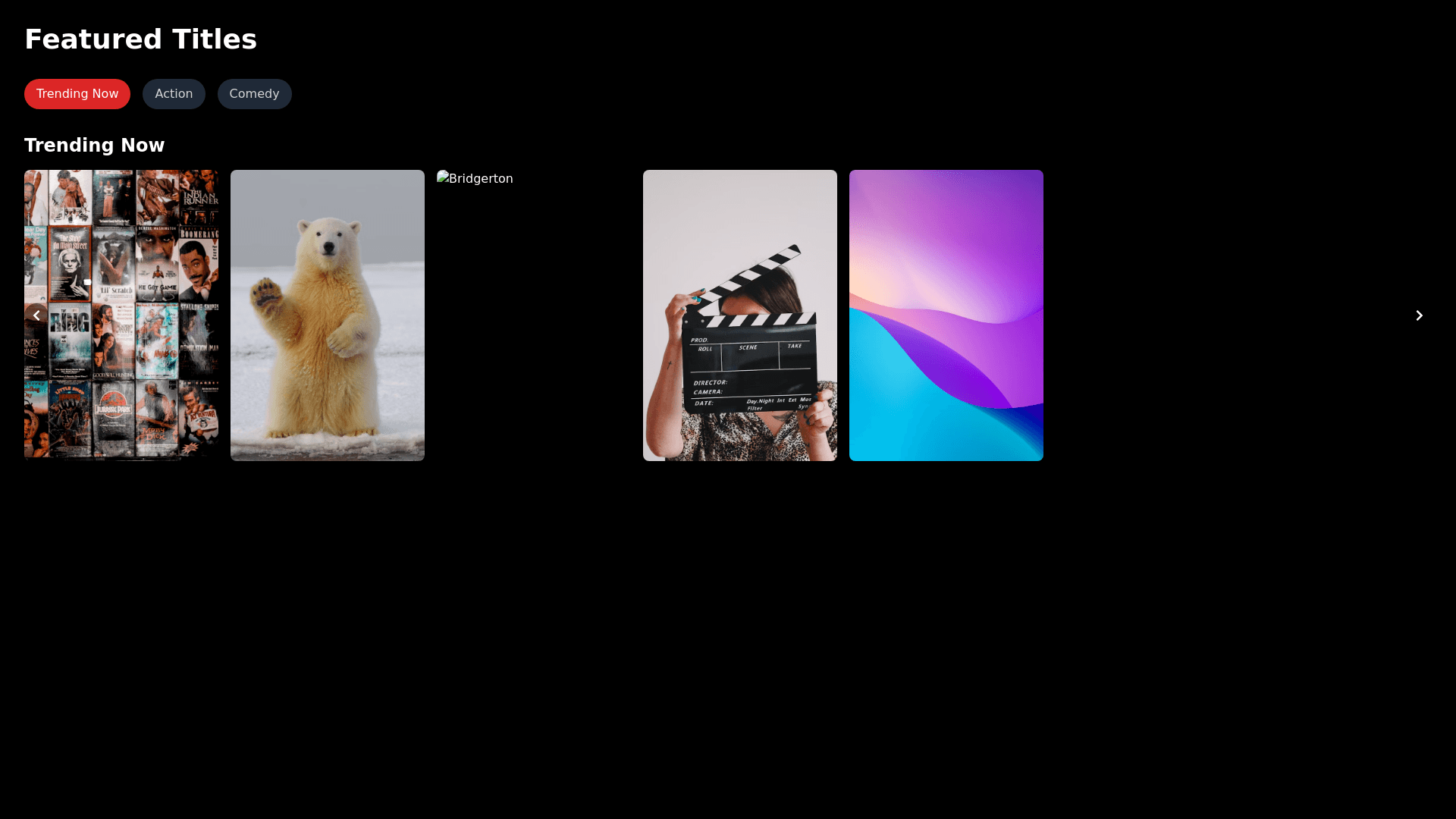Switch to the Action category
This screenshot has width=1456, height=819.
tap(174, 94)
